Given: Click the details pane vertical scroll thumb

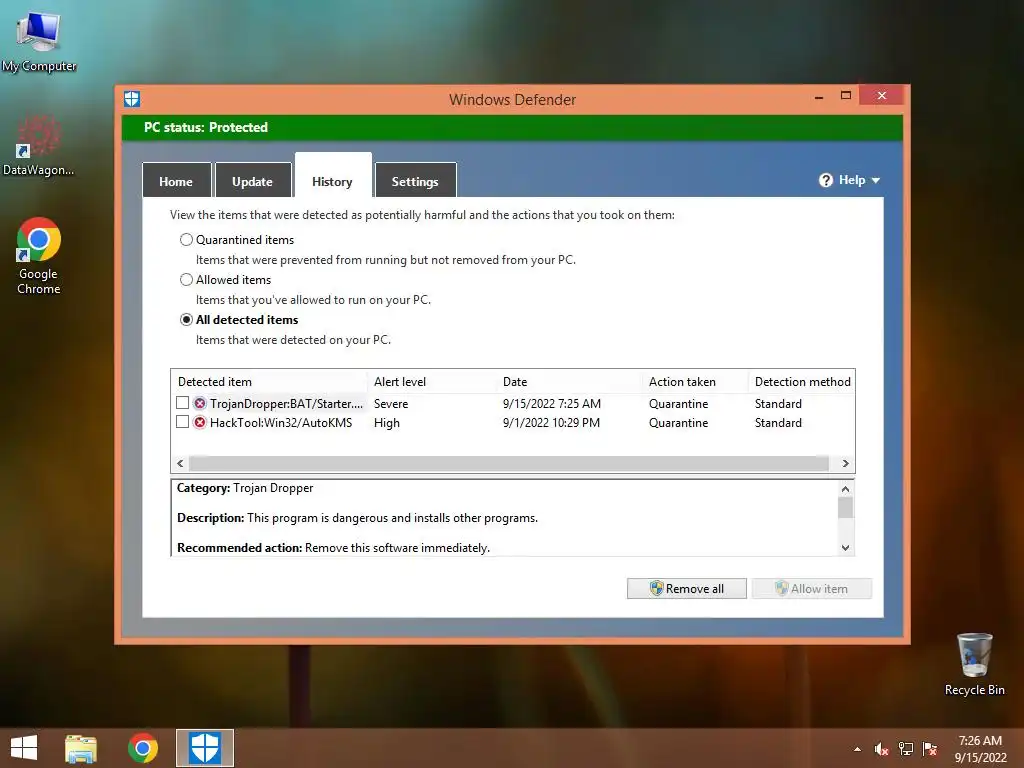Looking at the screenshot, I should (846, 507).
